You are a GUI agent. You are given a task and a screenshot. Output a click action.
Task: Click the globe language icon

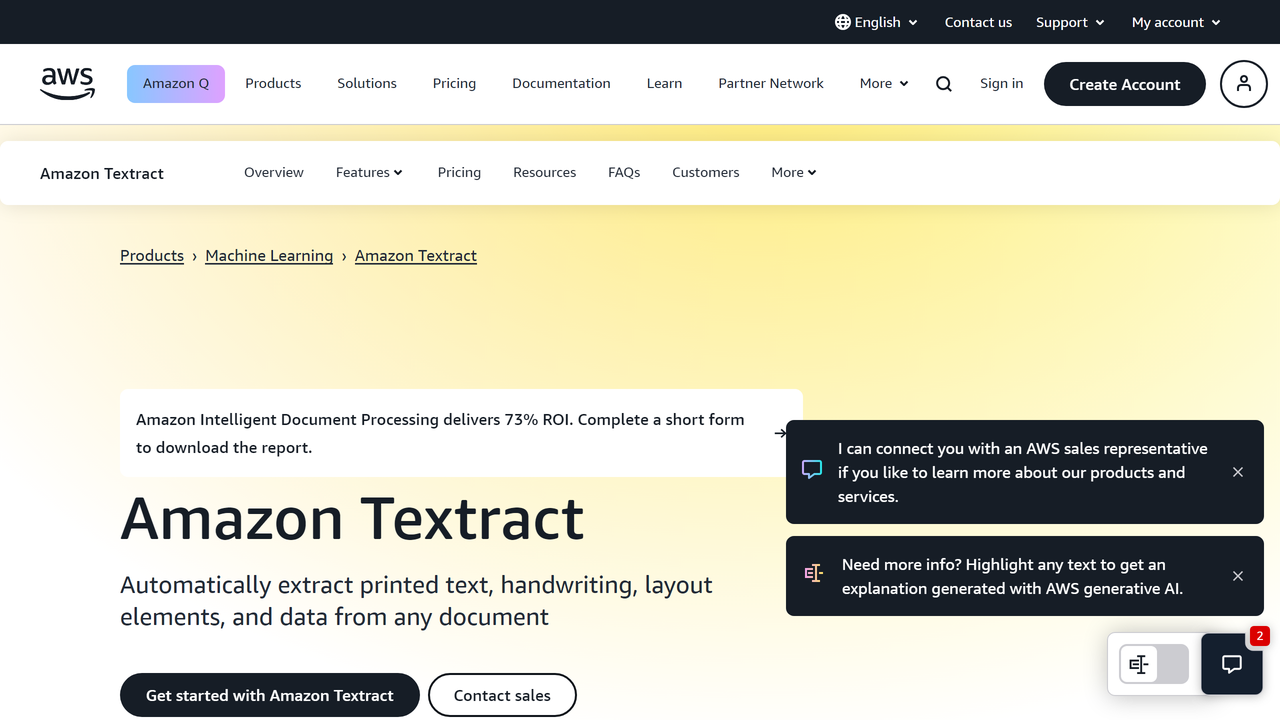tap(843, 22)
